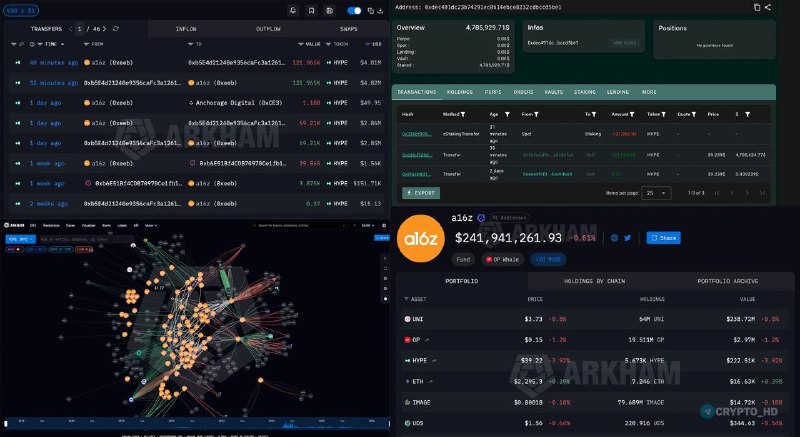Click Anchorage Digital (0xCE3) recipient

[x=235, y=103]
